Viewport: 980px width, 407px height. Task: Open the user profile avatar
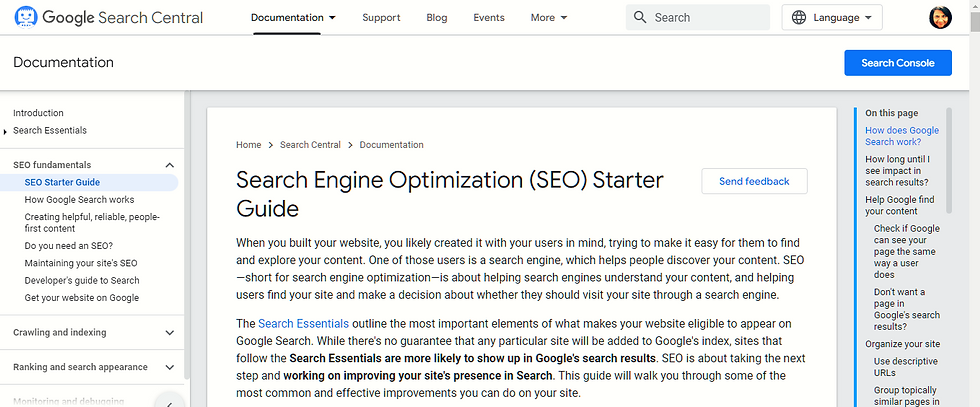tap(940, 17)
